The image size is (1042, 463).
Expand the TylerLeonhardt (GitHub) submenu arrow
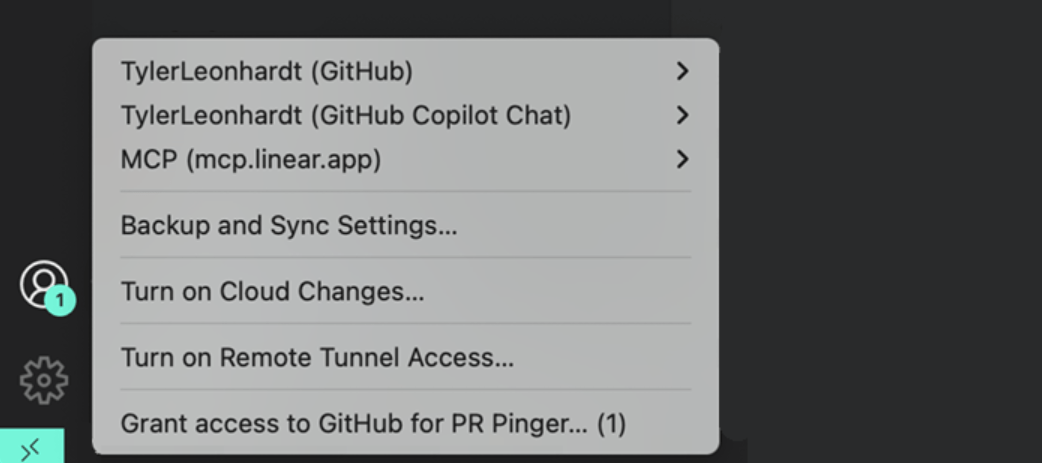tap(682, 71)
